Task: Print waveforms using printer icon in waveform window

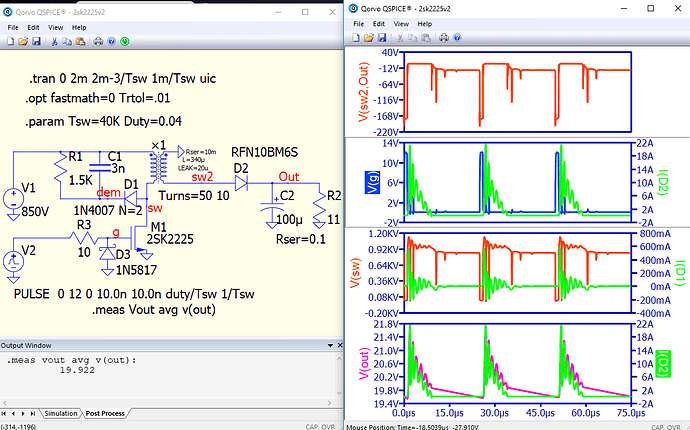Action: [443, 38]
